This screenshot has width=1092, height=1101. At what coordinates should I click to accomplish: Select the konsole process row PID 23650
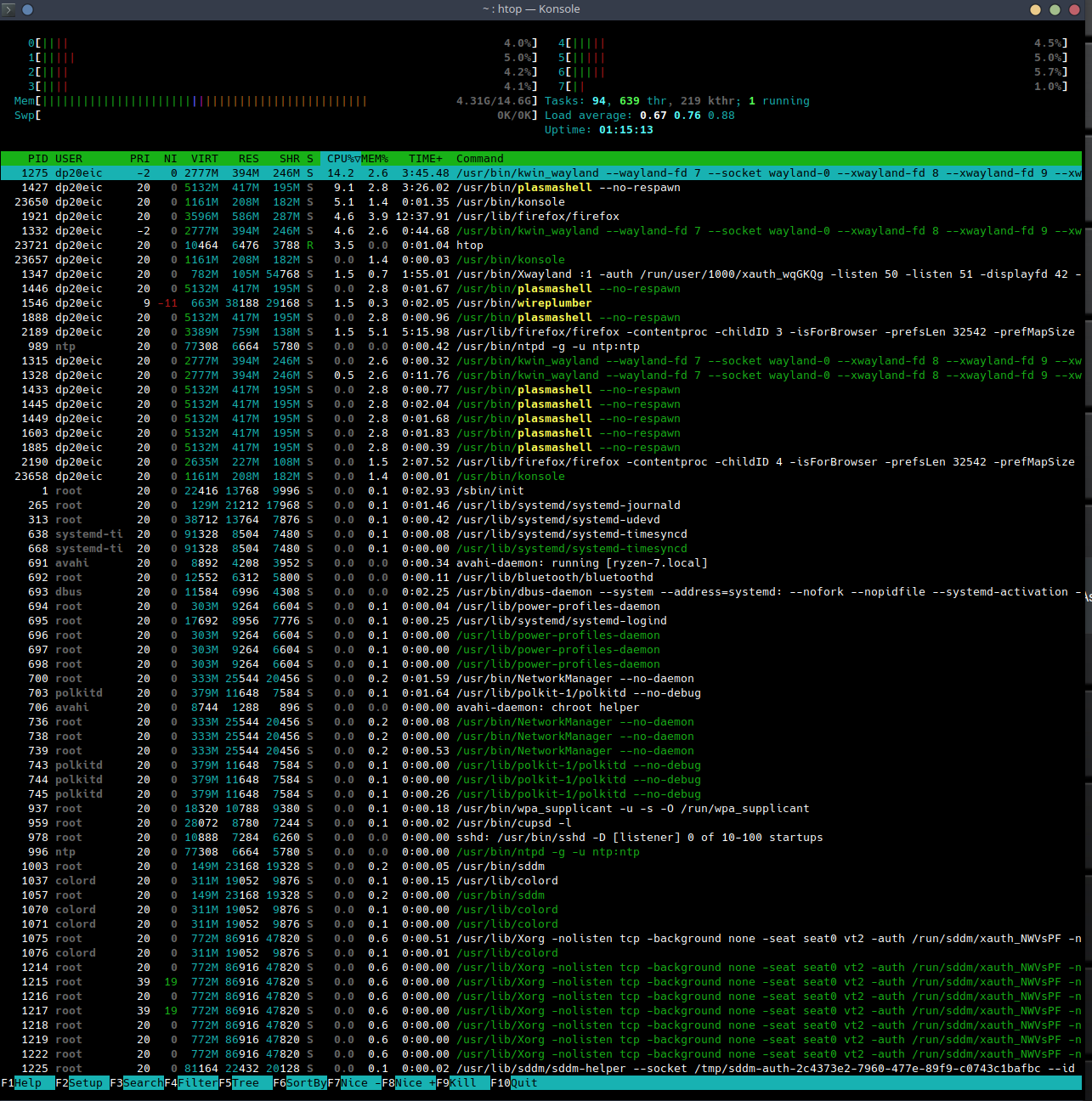point(541,202)
